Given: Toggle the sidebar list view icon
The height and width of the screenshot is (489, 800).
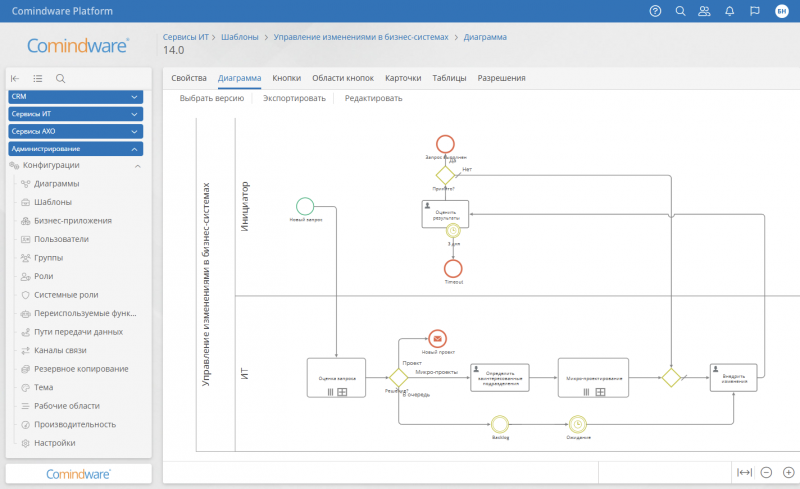Looking at the screenshot, I should tap(38, 78).
